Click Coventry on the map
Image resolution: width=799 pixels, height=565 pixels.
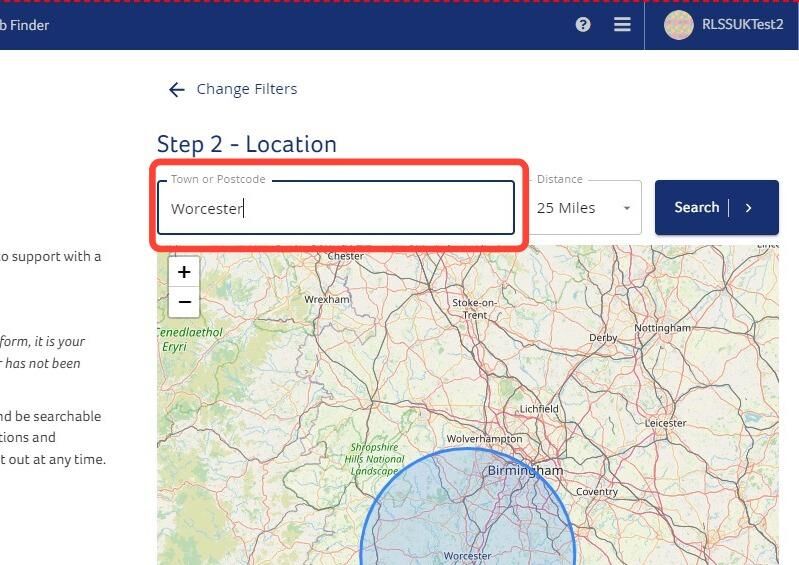coord(597,492)
